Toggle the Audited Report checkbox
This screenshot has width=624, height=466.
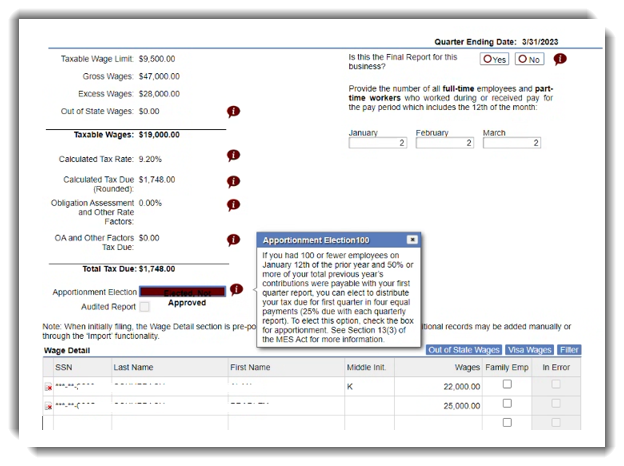click(145, 306)
